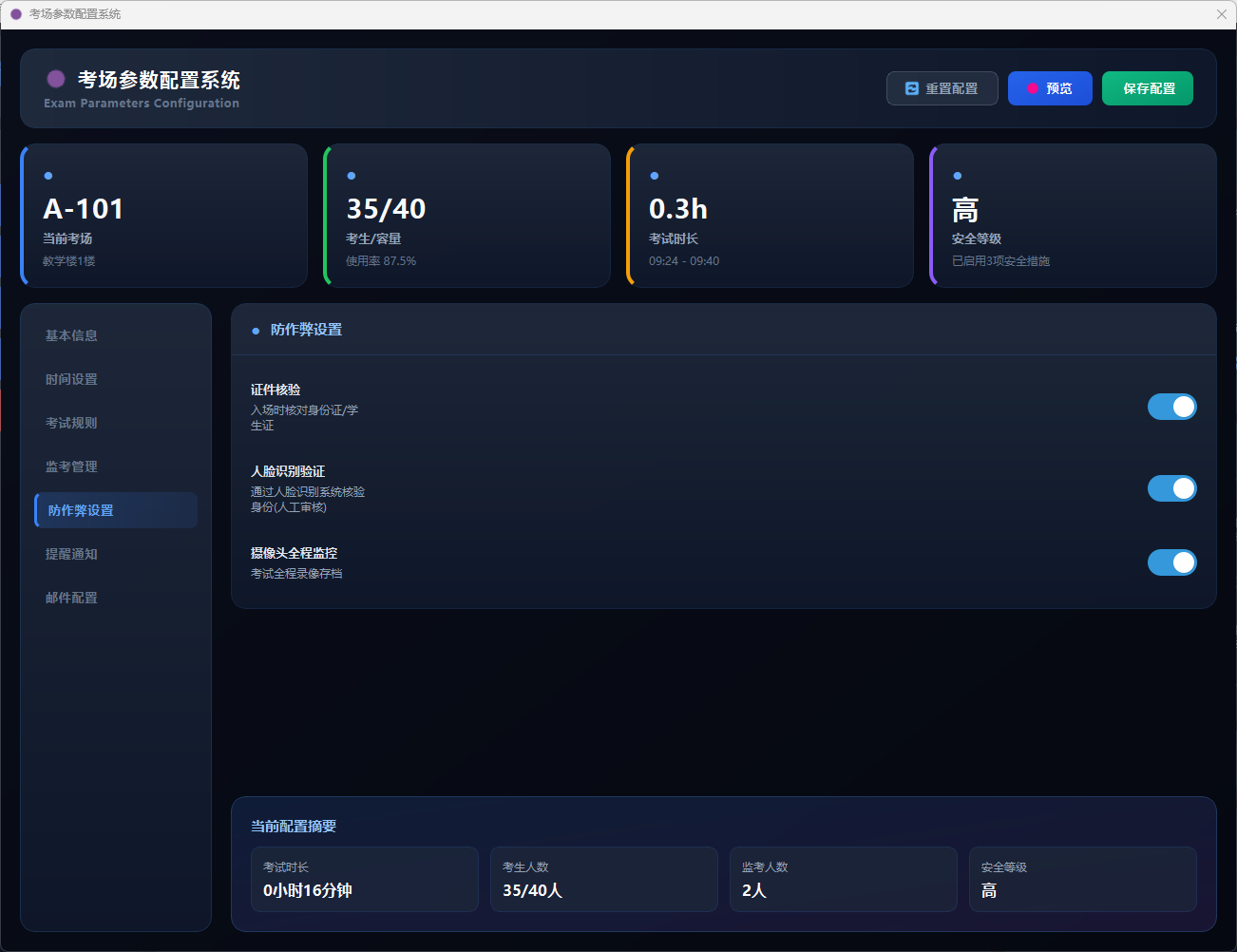The image size is (1237, 952).
Task: Click the blue dot on 安全等级 card
Action: pos(958,176)
